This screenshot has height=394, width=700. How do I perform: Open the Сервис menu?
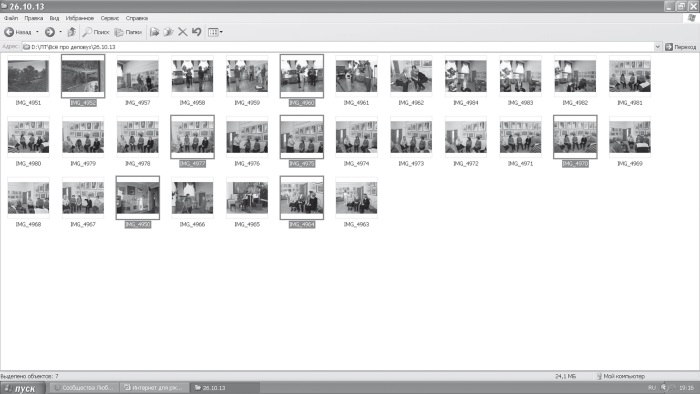109,18
